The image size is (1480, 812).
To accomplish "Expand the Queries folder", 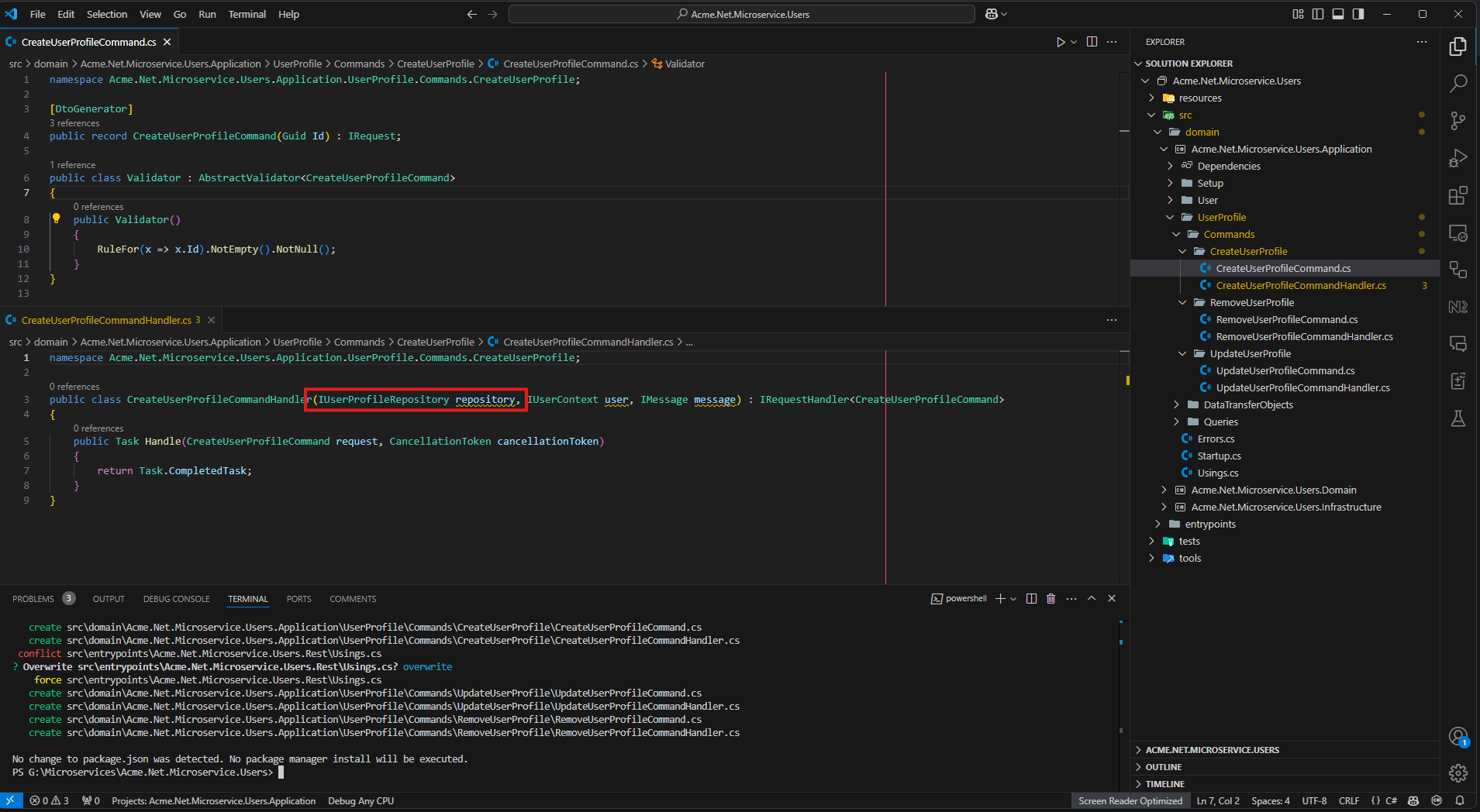I will tap(1176, 421).
